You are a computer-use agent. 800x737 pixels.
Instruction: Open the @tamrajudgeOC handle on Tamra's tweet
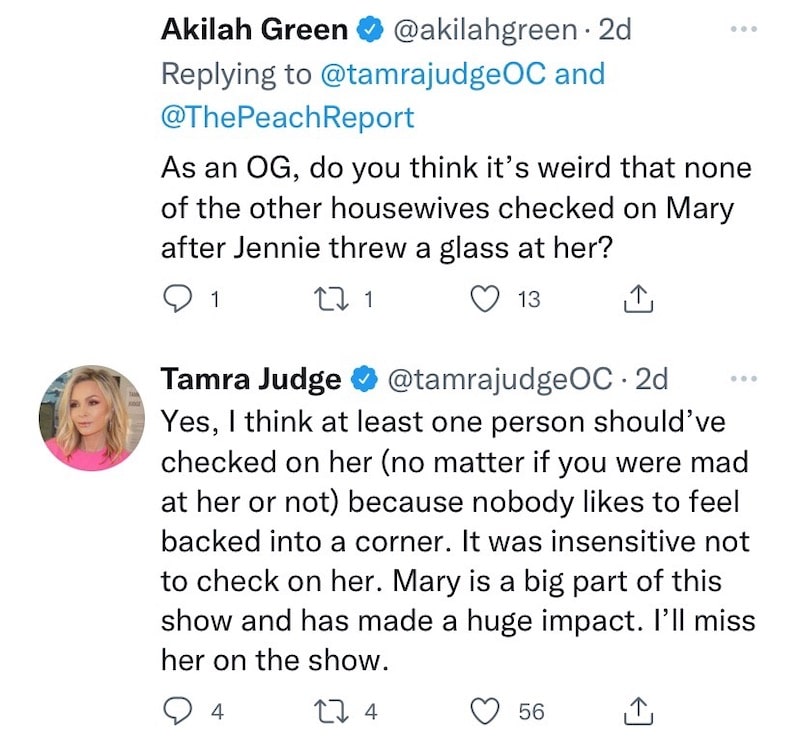[x=498, y=380]
